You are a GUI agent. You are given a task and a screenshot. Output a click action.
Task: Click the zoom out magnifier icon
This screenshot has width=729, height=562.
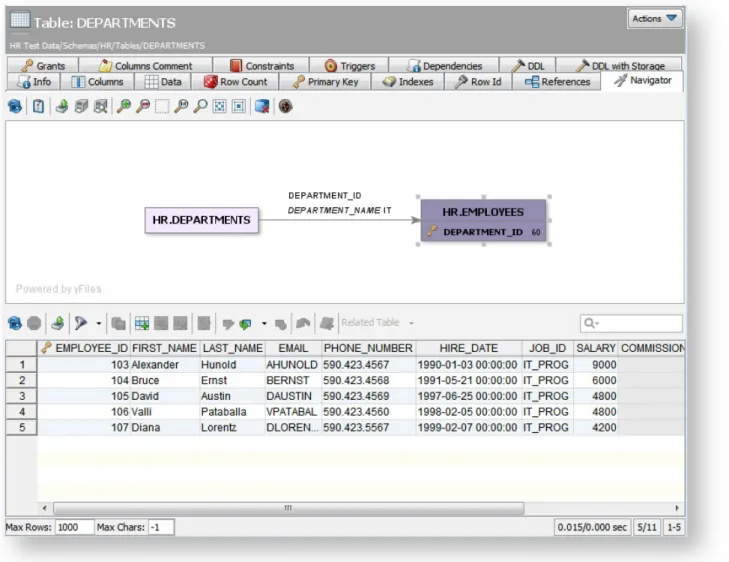pos(143,106)
